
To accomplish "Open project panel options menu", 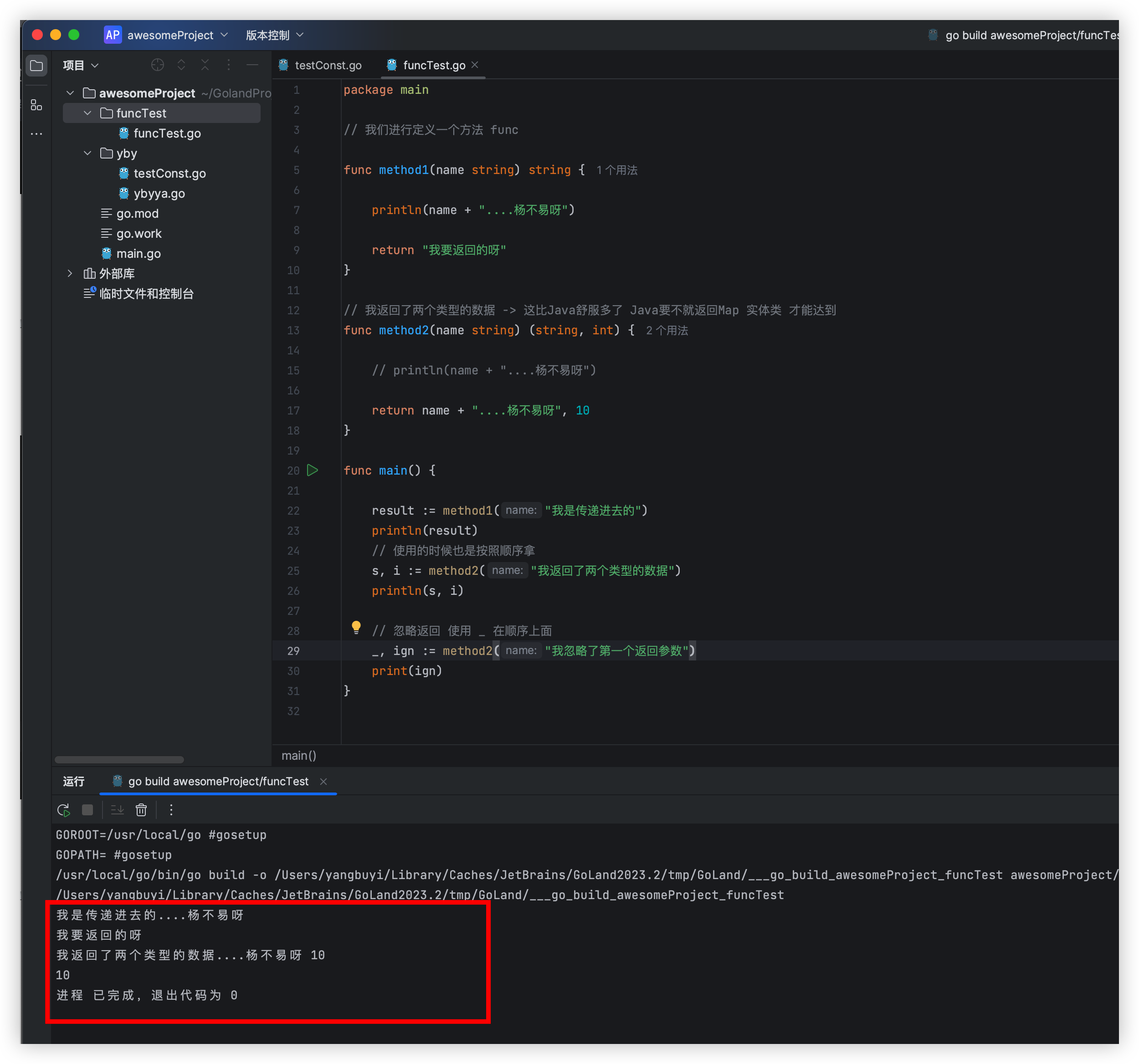I will click(229, 65).
